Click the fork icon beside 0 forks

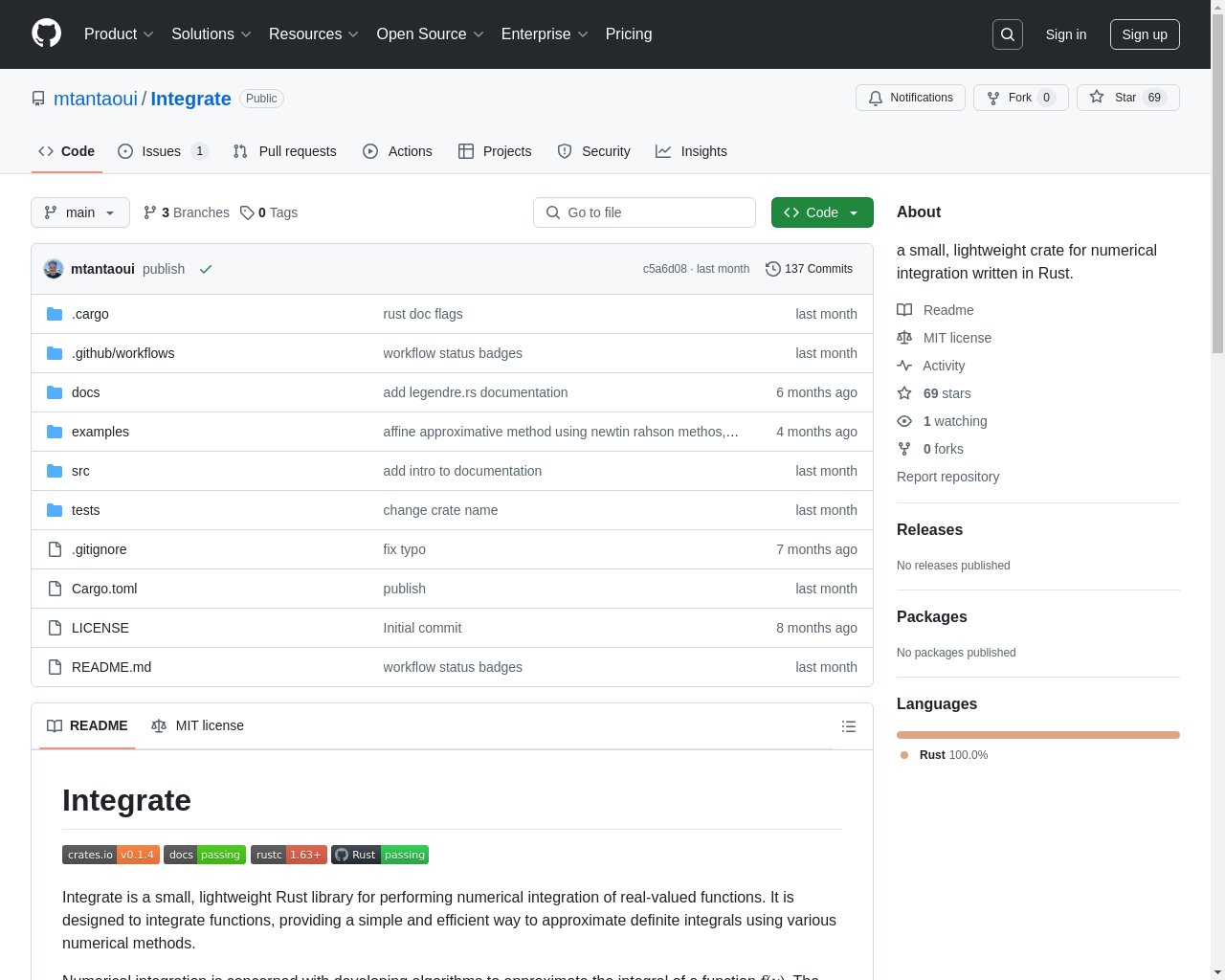click(x=904, y=449)
